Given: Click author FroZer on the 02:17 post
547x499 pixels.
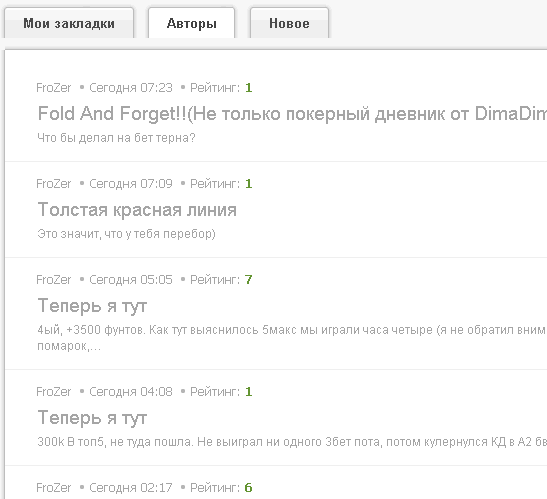Looking at the screenshot, I should pos(54,487).
